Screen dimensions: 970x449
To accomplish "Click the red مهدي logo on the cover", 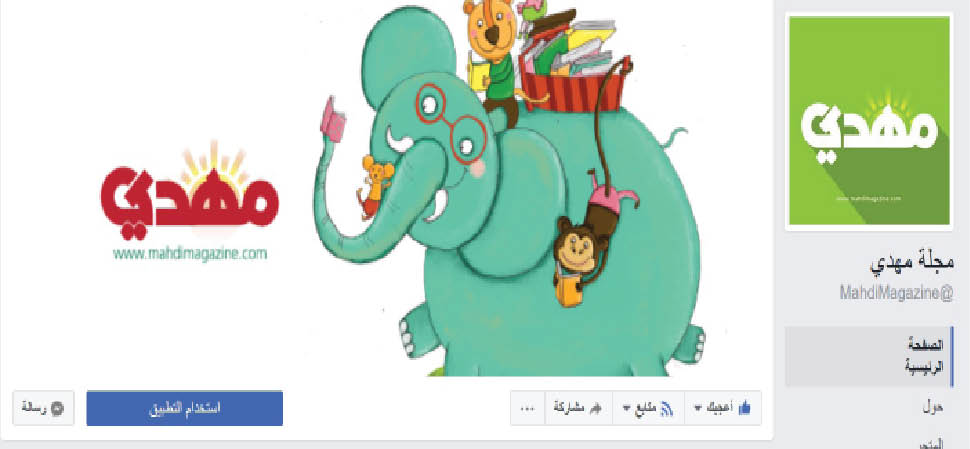I will [189, 190].
